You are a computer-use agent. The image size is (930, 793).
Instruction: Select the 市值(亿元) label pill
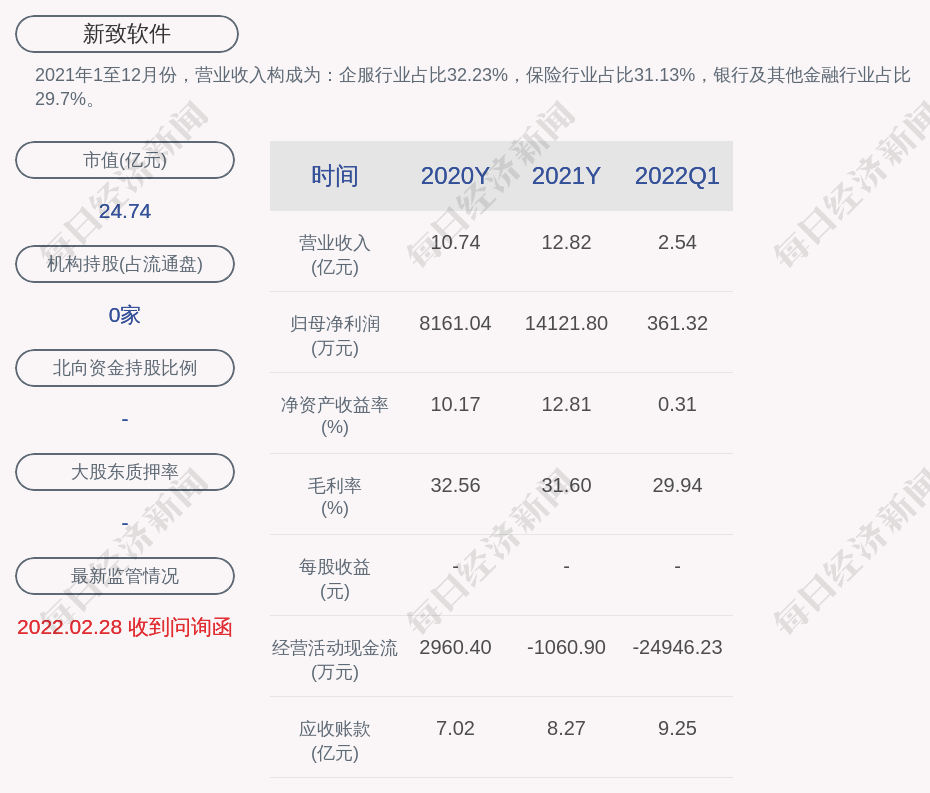click(125, 160)
